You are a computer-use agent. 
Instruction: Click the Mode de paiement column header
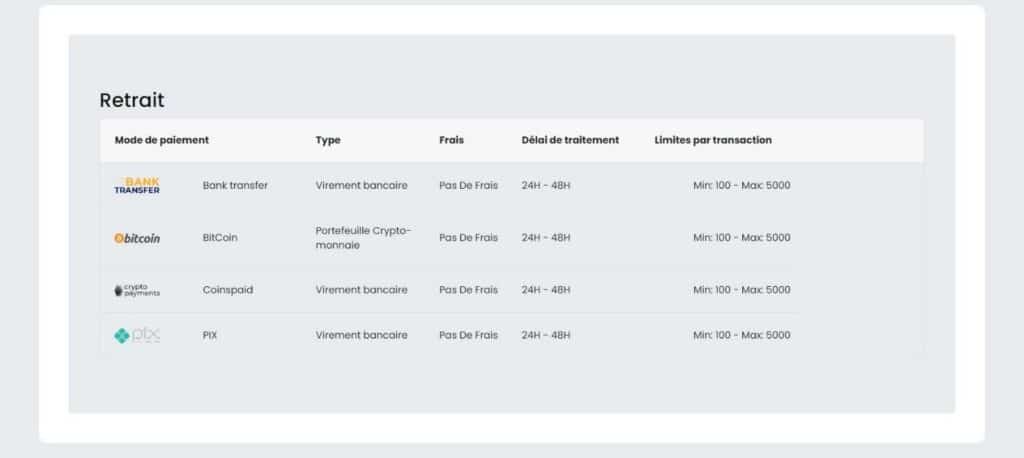pyautogui.click(x=162, y=140)
